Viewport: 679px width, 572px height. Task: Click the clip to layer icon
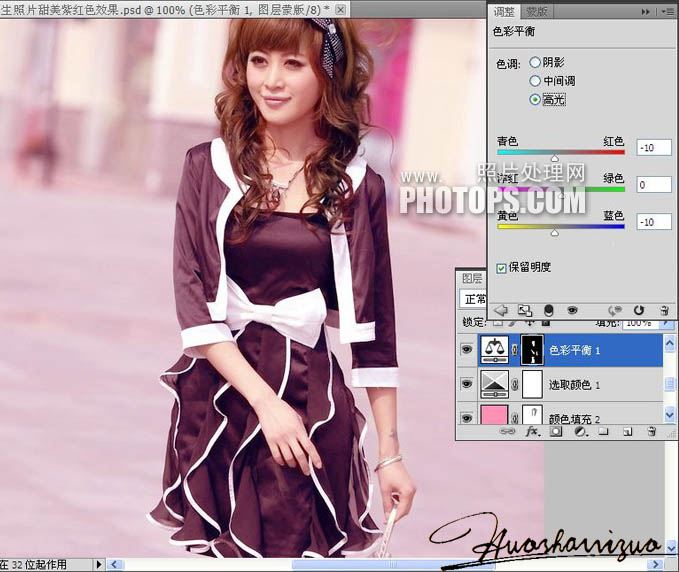[525, 311]
